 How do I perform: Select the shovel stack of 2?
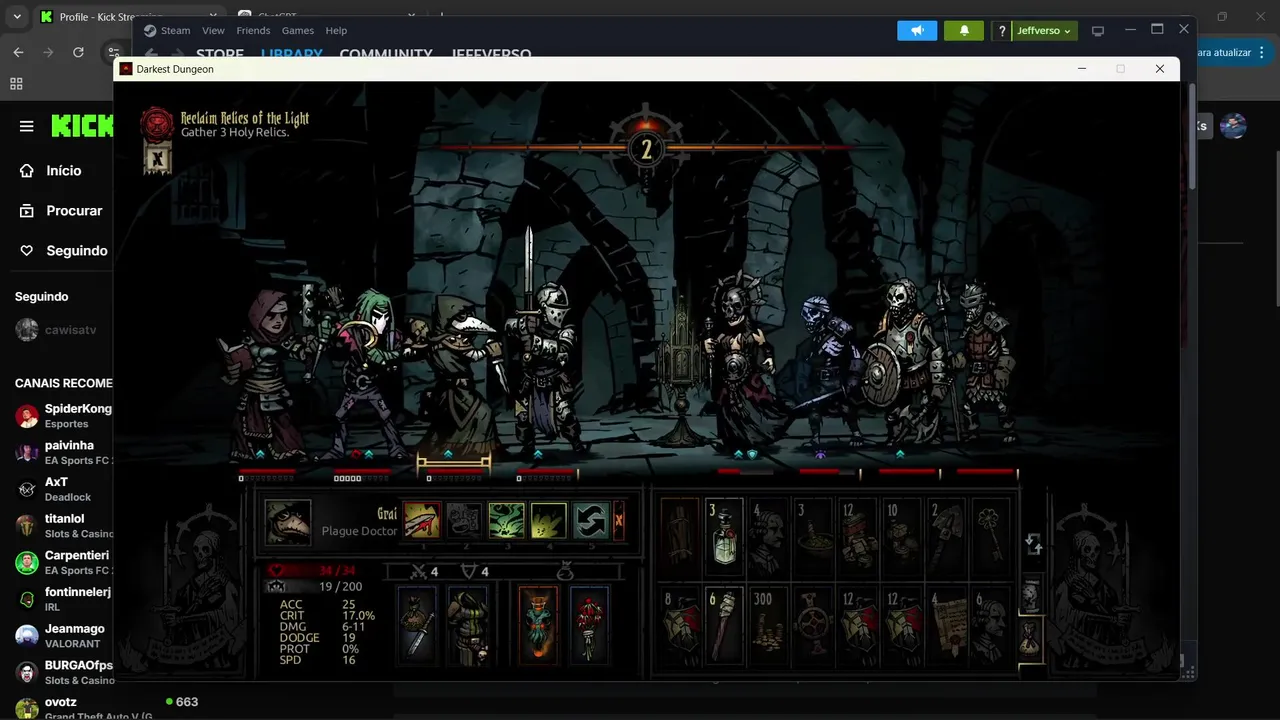click(x=946, y=537)
